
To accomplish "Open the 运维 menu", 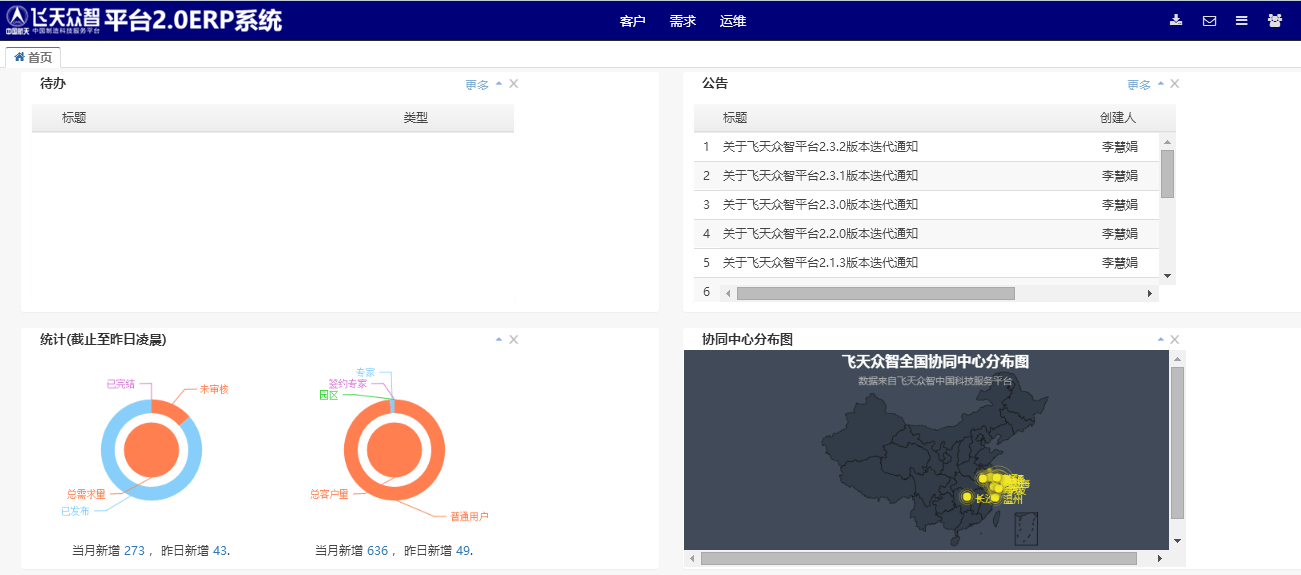I will point(733,21).
